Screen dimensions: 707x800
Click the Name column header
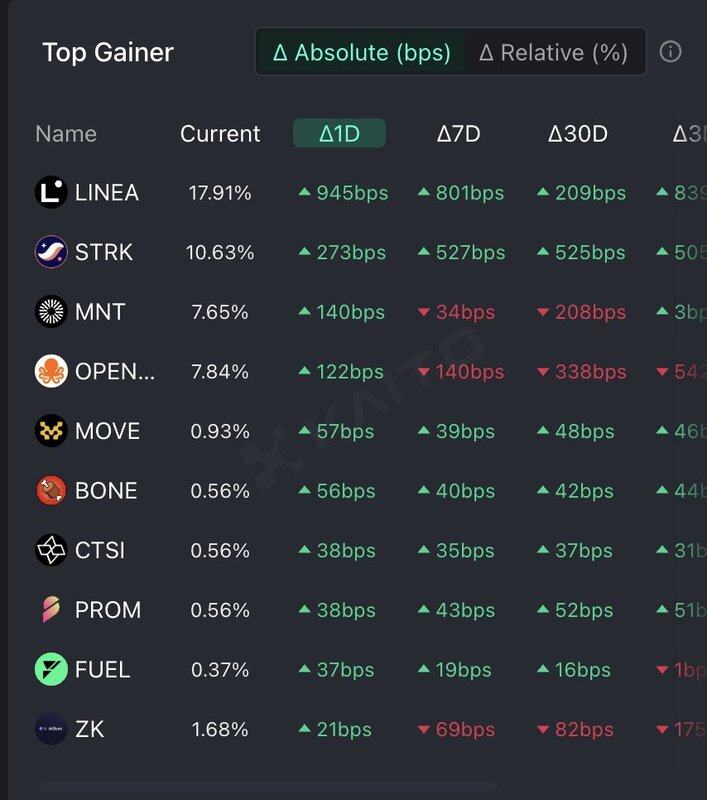[x=66, y=134]
